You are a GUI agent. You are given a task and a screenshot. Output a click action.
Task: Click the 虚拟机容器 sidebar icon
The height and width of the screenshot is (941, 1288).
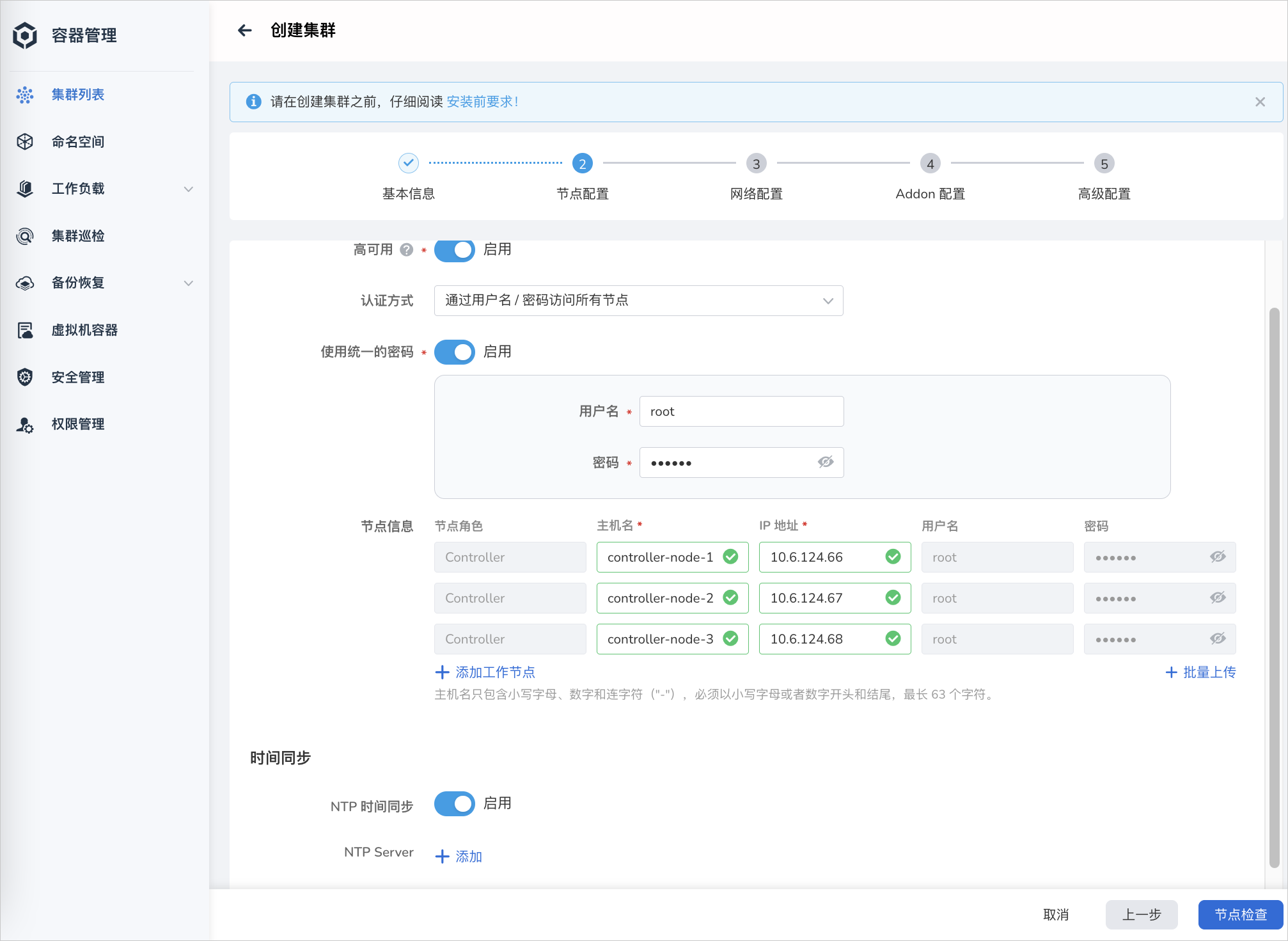25,330
